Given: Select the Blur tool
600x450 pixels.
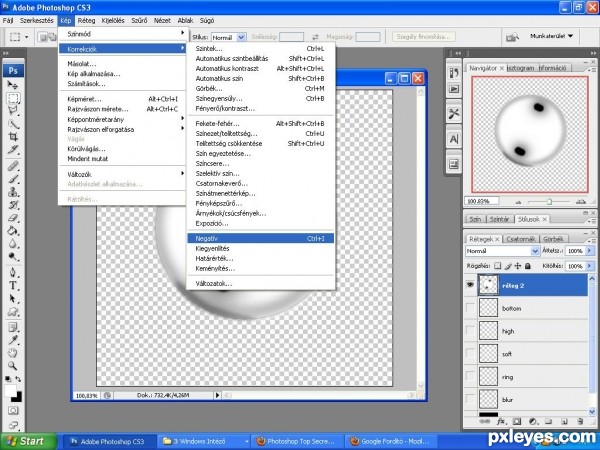Looking at the screenshot, I should (13, 244).
